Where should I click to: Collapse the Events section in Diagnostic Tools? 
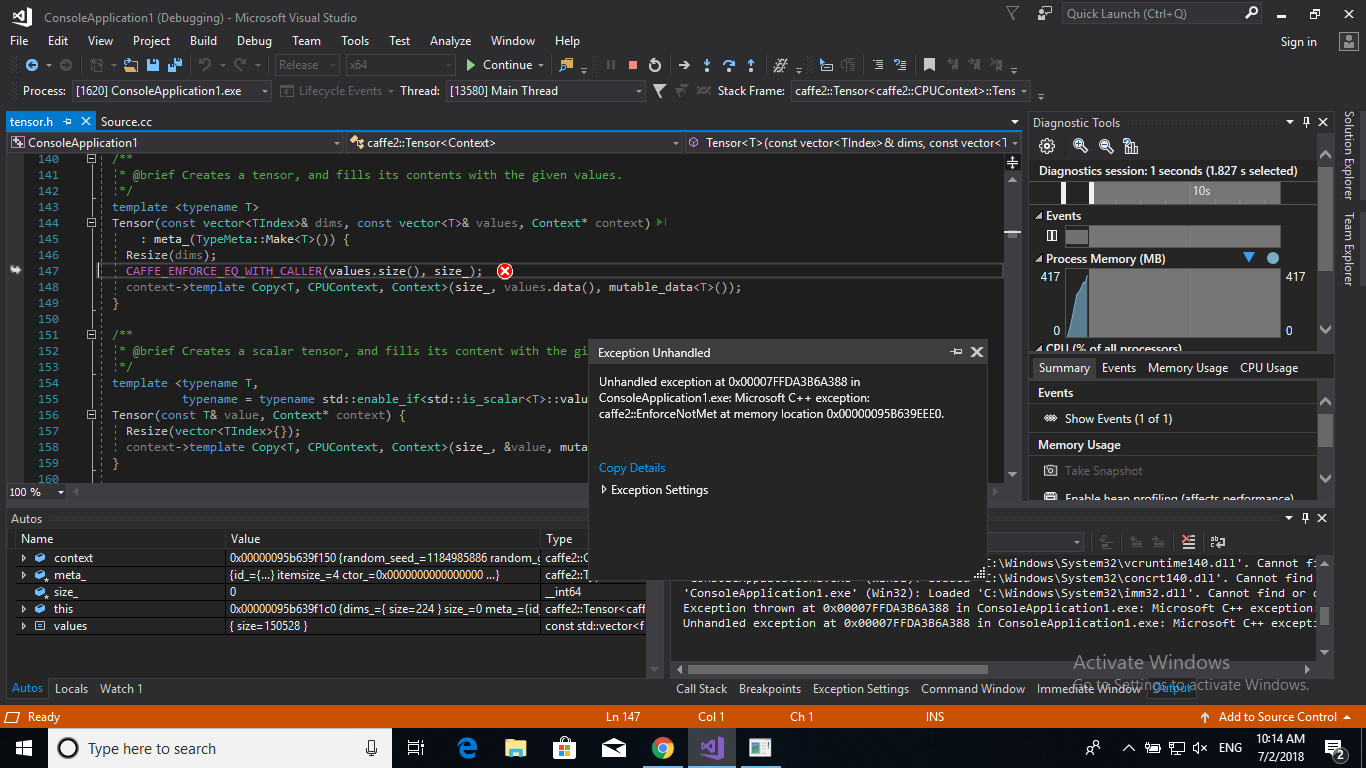pos(1040,215)
